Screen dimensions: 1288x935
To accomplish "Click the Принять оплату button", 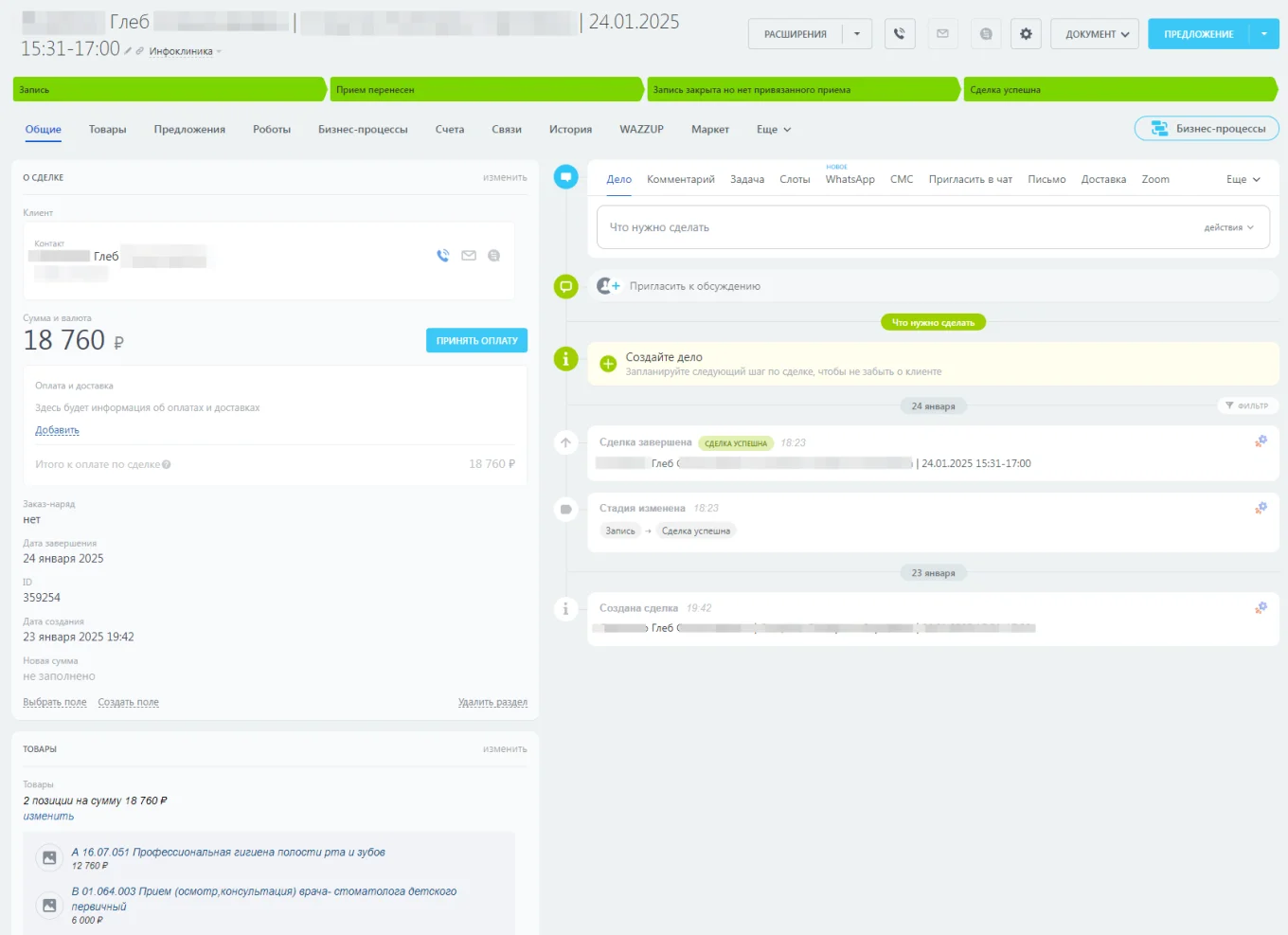I will point(476,340).
